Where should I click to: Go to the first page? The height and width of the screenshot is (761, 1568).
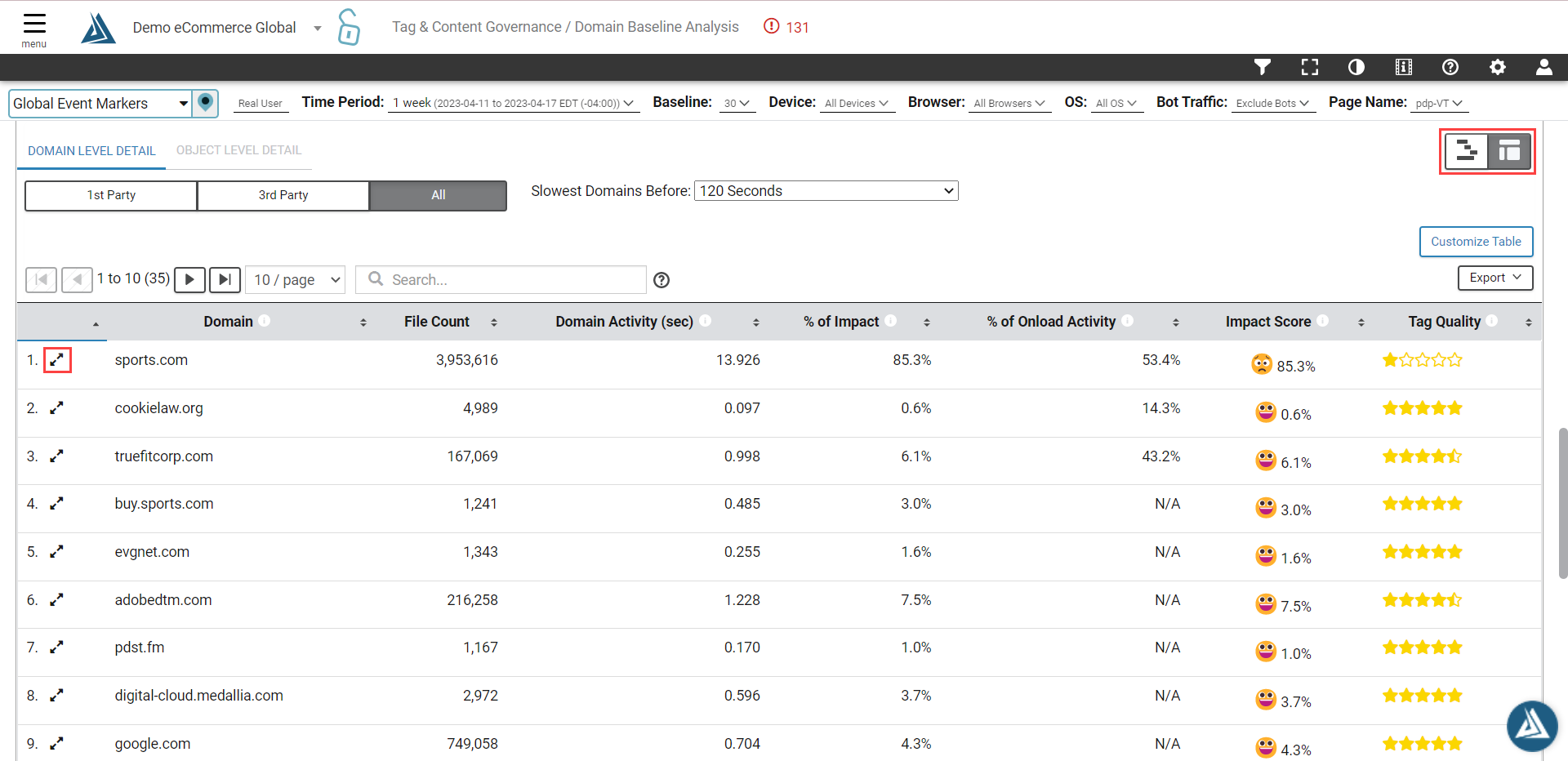point(41,279)
